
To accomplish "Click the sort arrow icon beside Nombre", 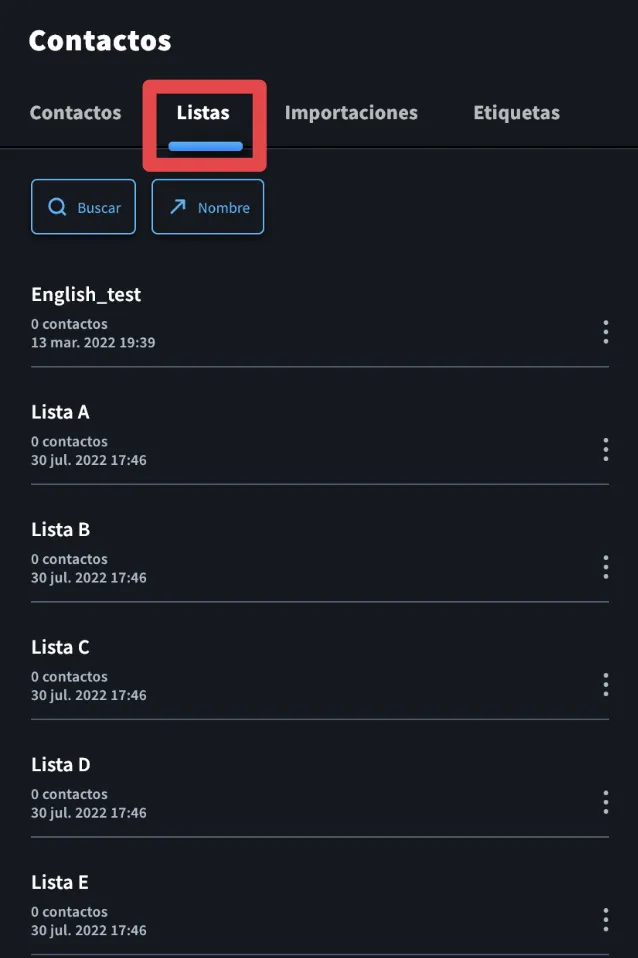I will (x=178, y=207).
